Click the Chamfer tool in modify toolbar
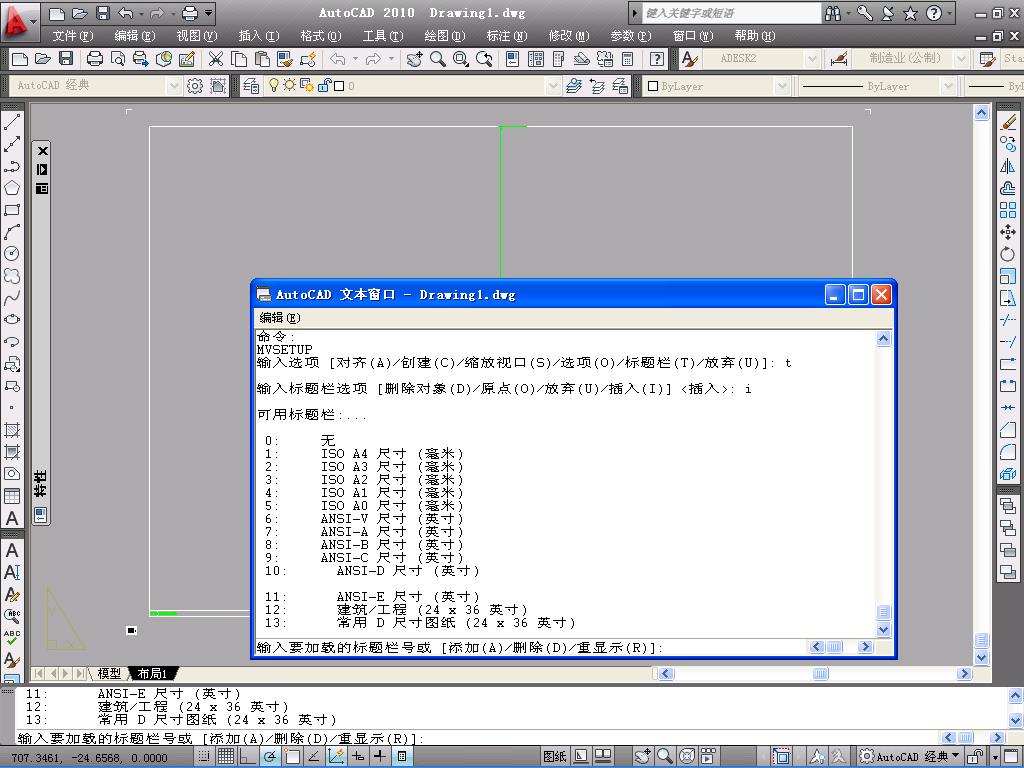 pyautogui.click(x=1008, y=429)
